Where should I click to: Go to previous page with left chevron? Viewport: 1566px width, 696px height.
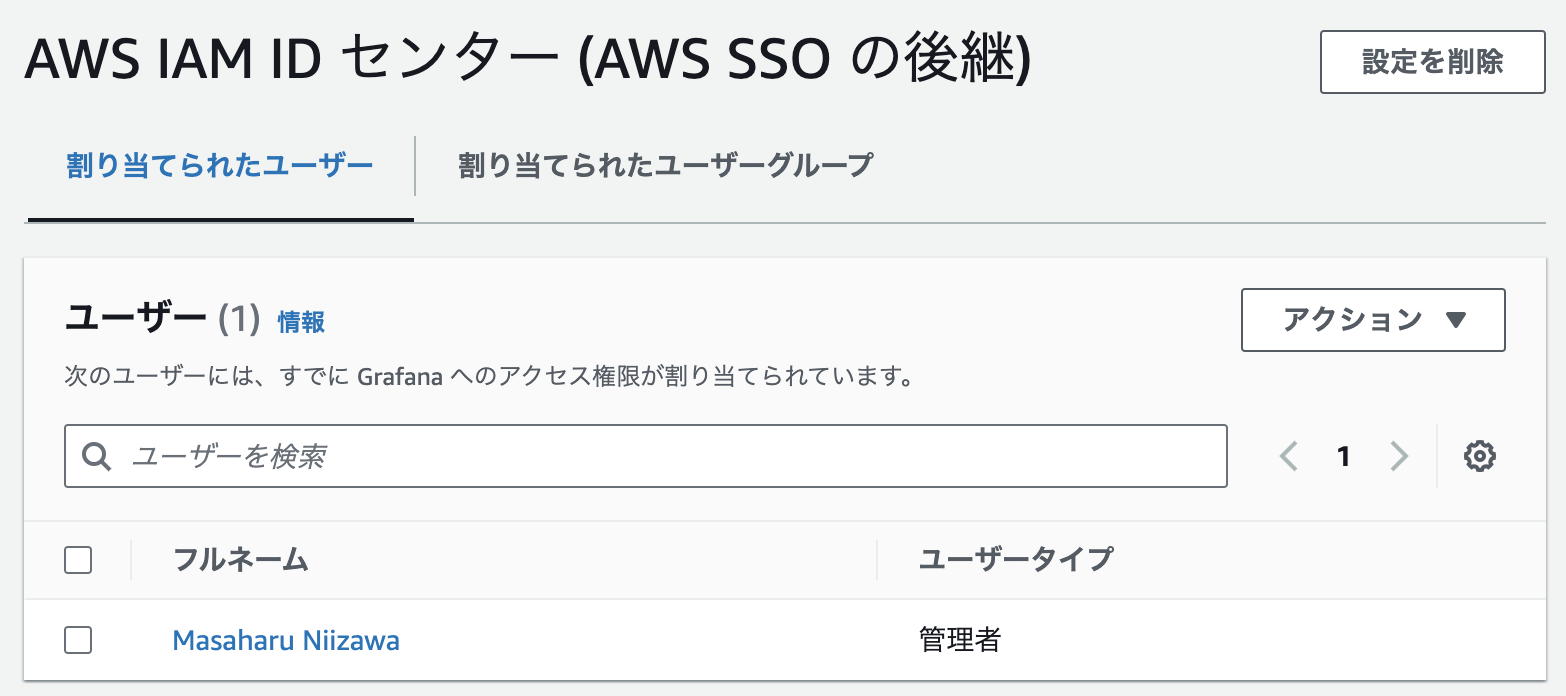(1289, 457)
